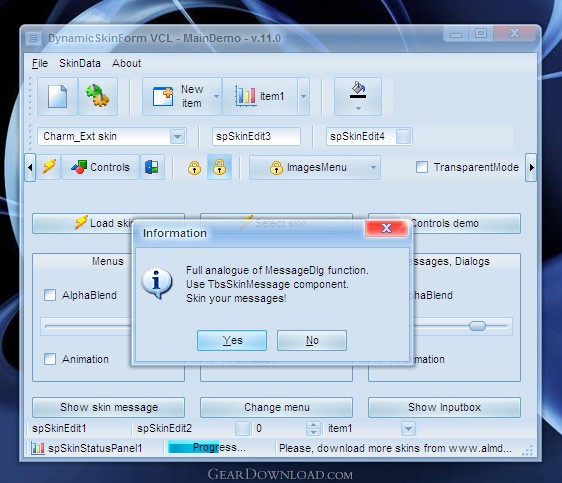Click the Controls demo button

(x=465, y=224)
